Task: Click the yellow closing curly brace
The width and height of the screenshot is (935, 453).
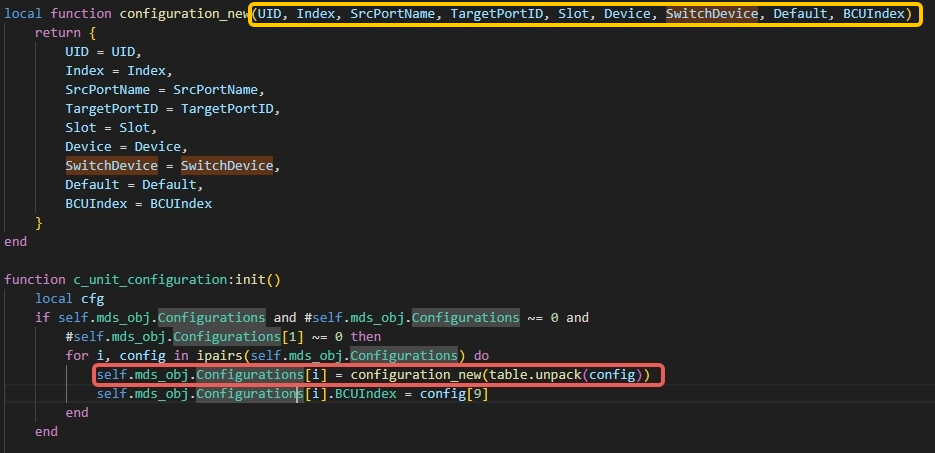Action: (x=40, y=222)
